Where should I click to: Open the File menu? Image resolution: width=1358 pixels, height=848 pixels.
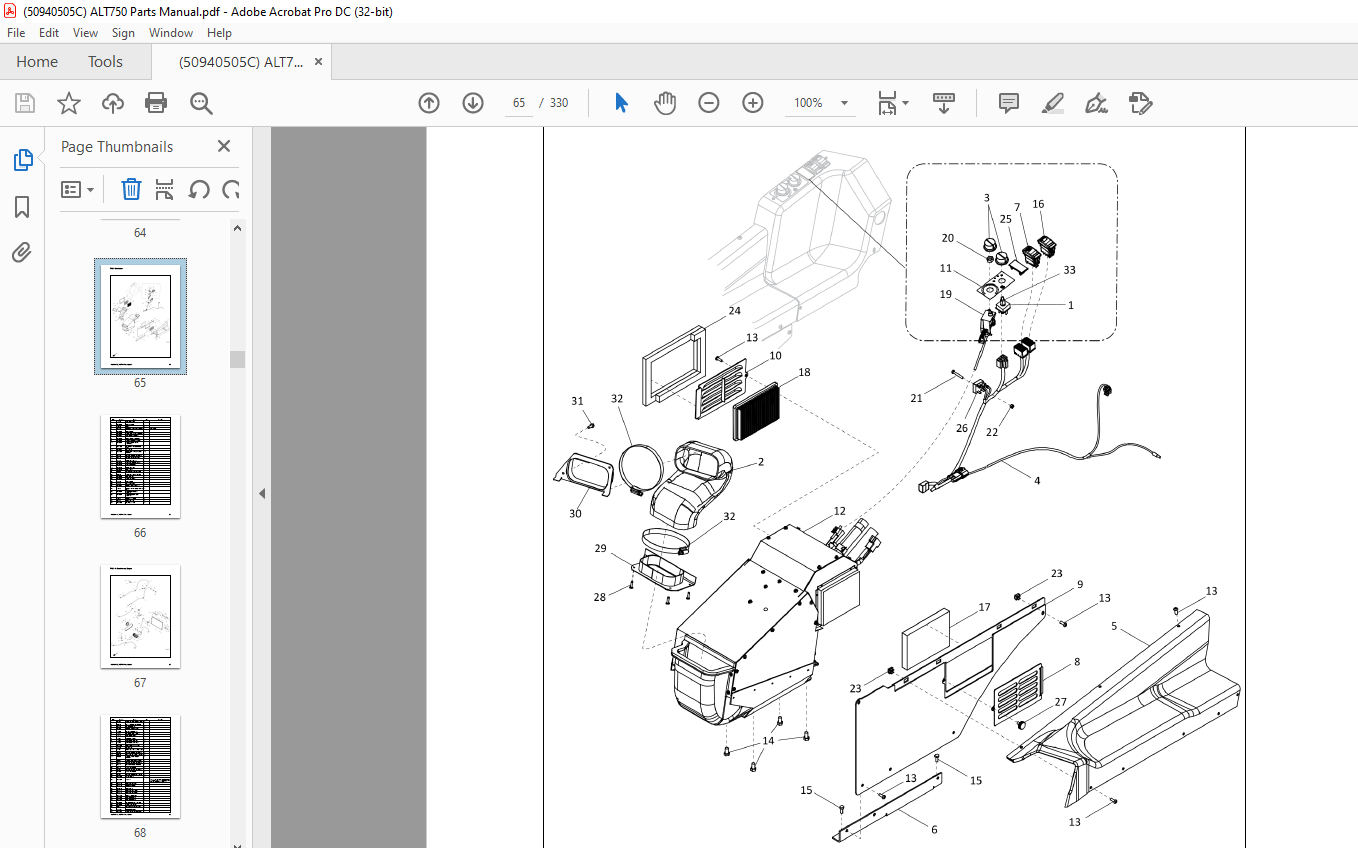point(16,33)
